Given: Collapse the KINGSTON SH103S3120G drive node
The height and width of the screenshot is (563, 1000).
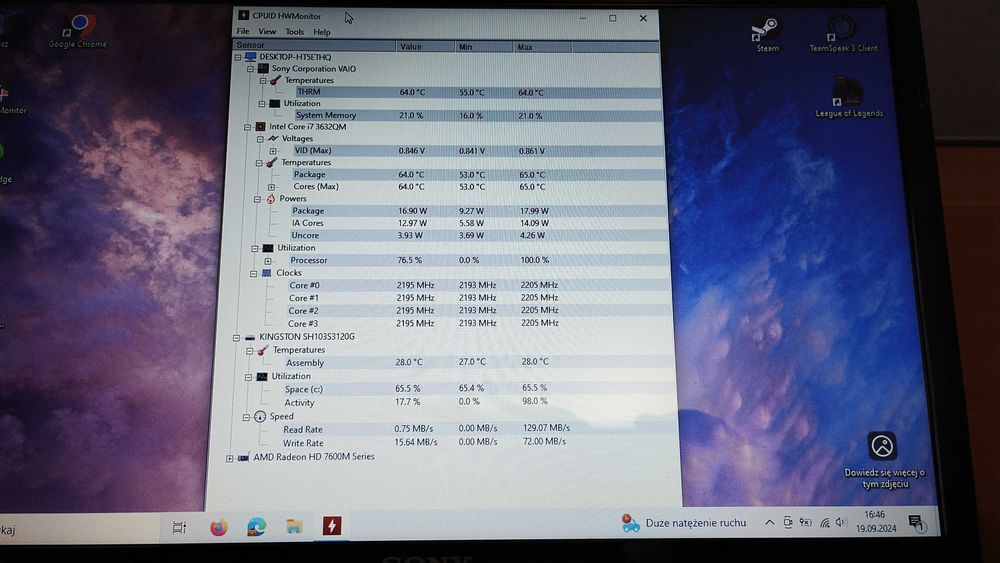Looking at the screenshot, I should coord(236,337).
